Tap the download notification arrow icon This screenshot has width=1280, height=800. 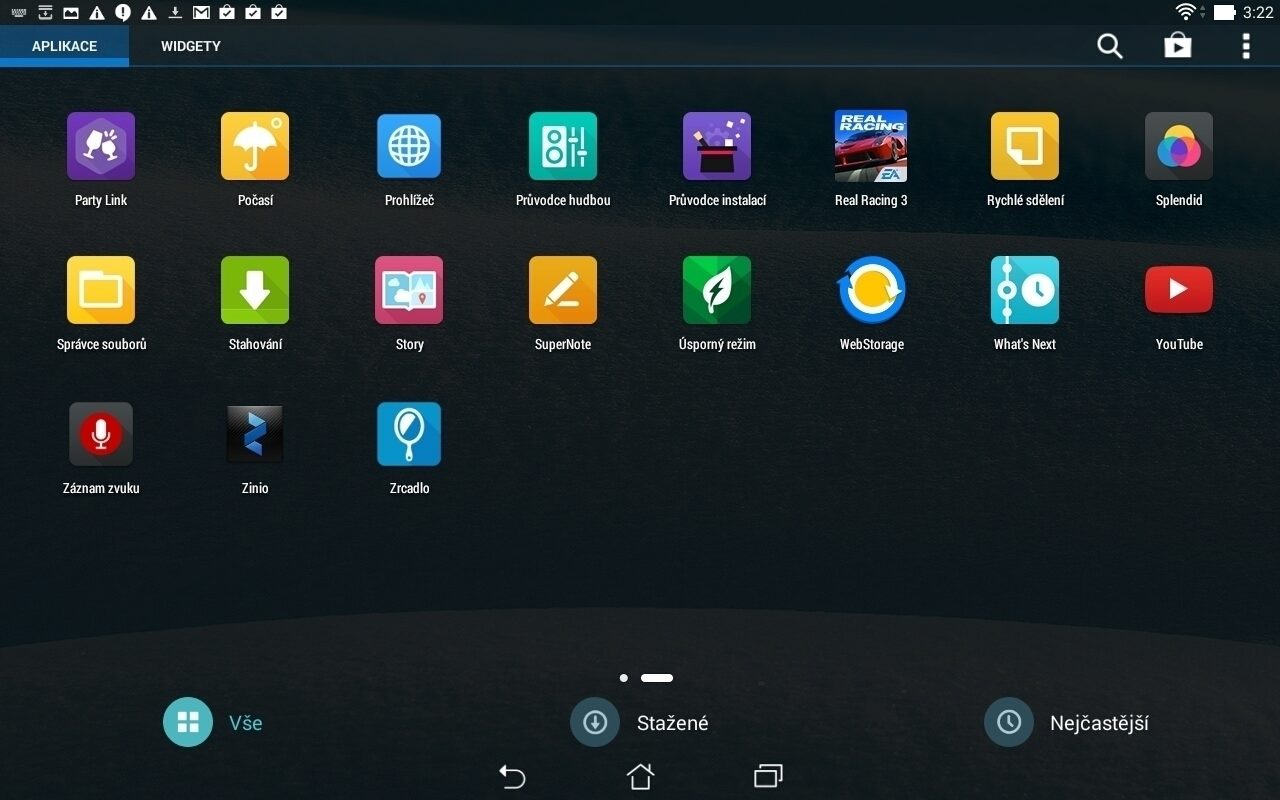pos(175,13)
